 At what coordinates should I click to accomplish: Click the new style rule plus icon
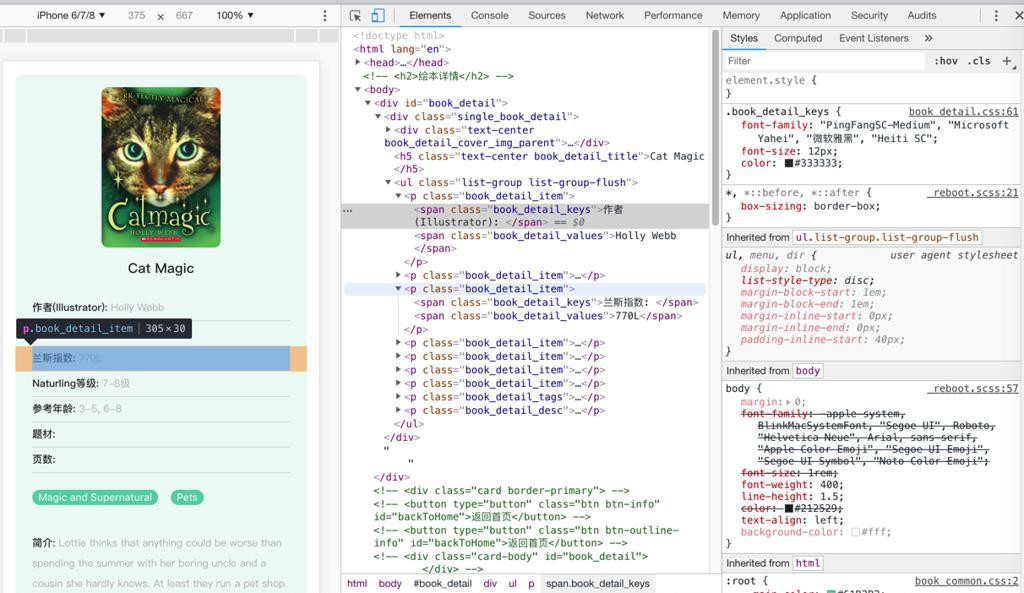(1007, 61)
